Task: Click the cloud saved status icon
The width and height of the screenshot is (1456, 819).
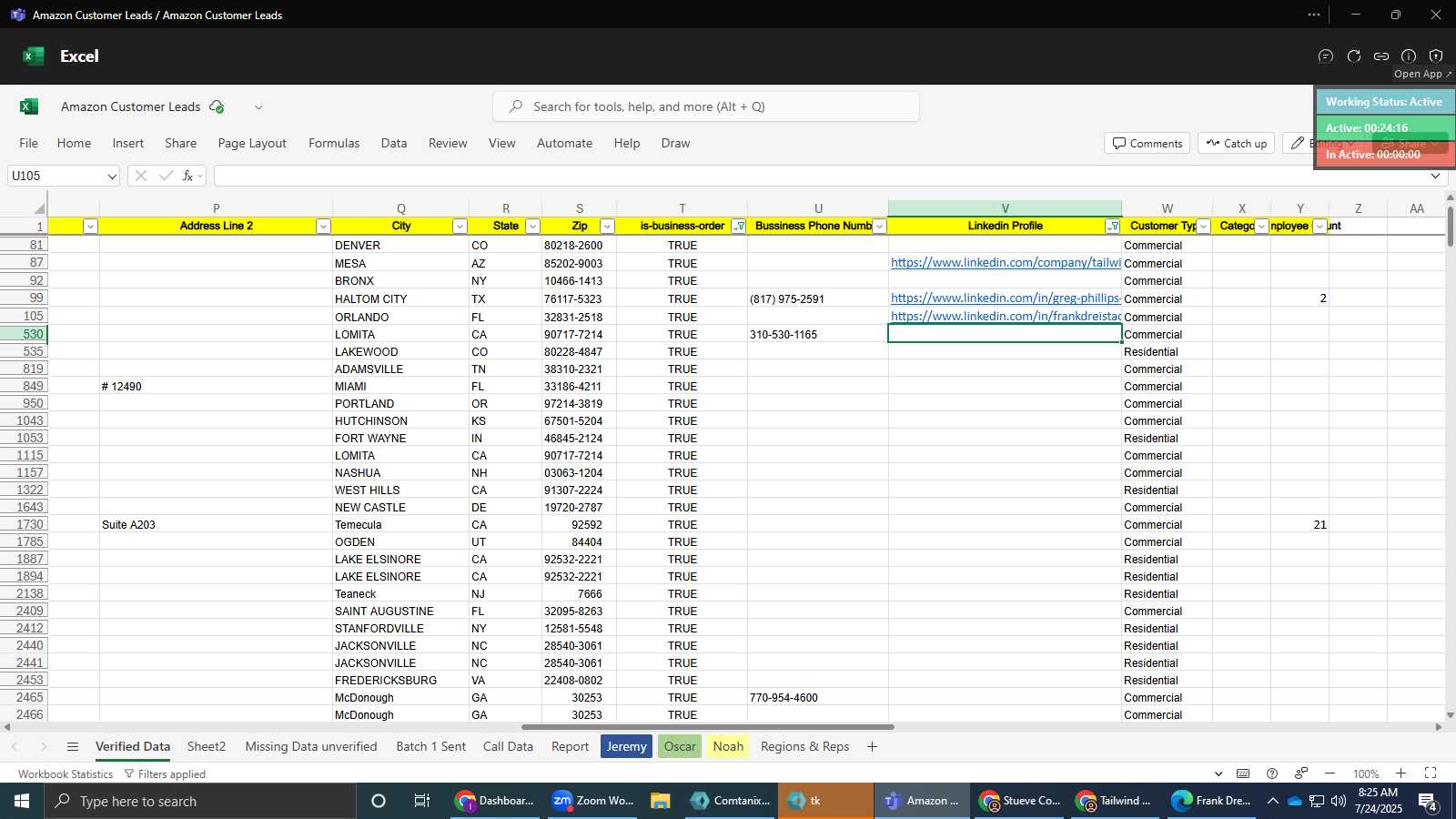Action: click(x=217, y=106)
